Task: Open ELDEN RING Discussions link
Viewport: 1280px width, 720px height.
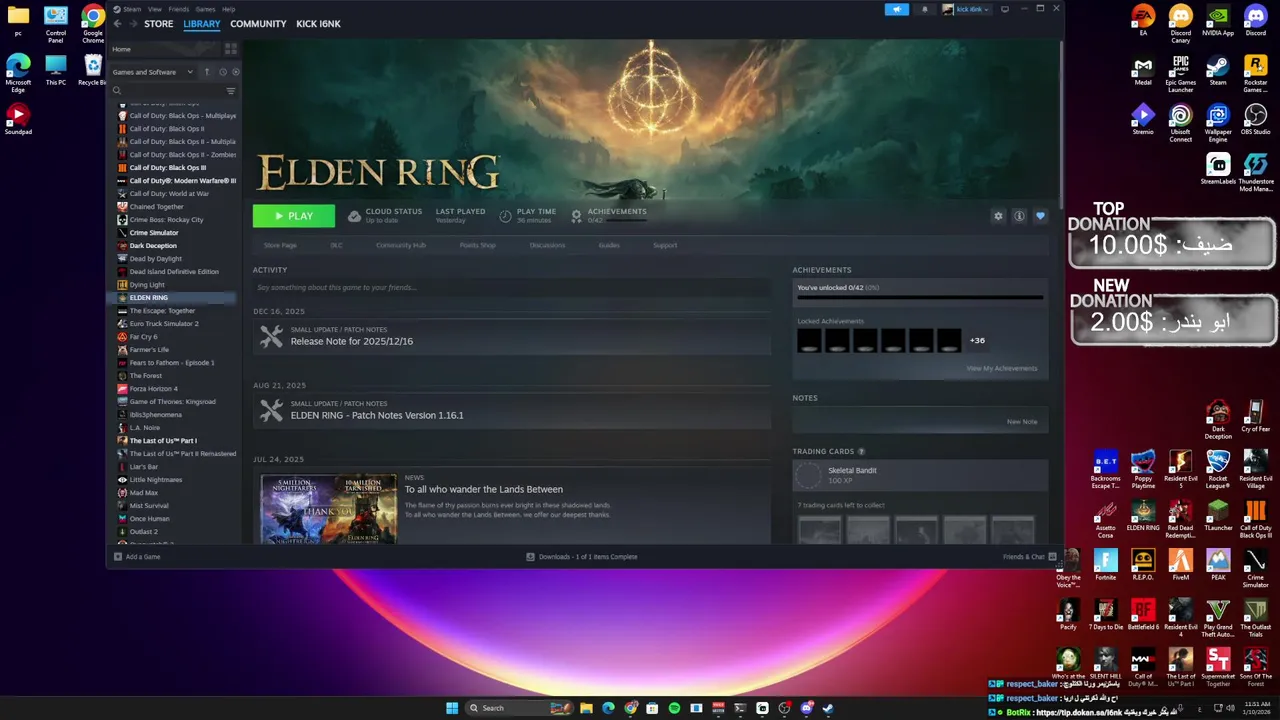Action: [547, 245]
